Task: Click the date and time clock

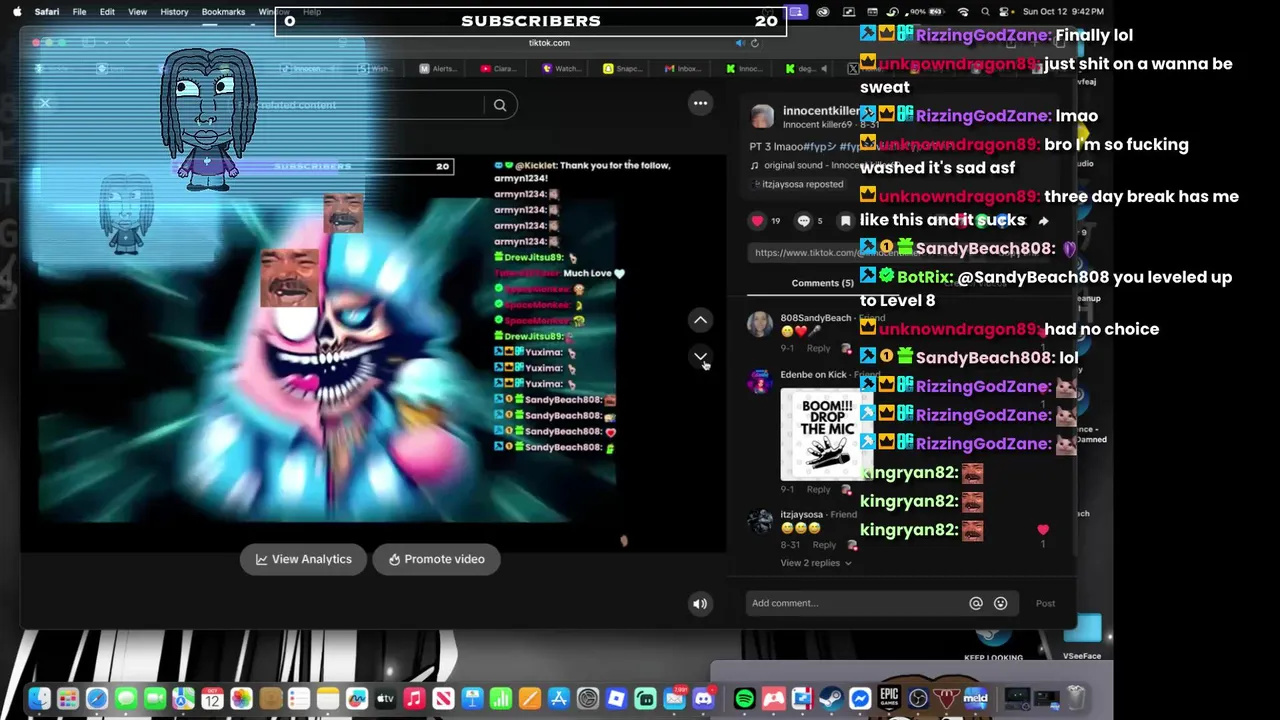Action: 1061,12
